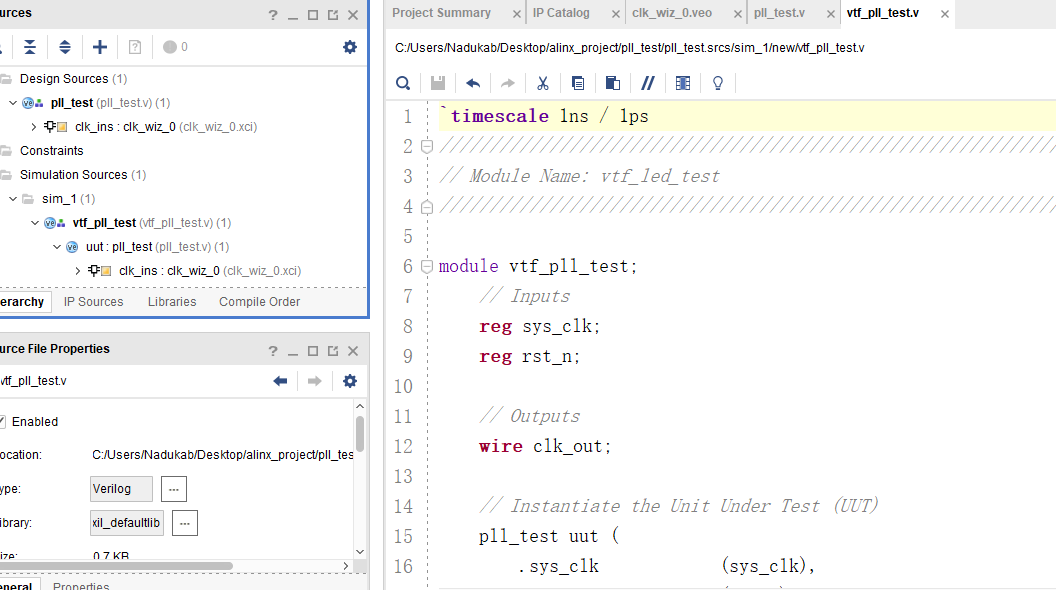This screenshot has width=1056, height=590.
Task: Open Find in the text editor
Action: click(403, 83)
